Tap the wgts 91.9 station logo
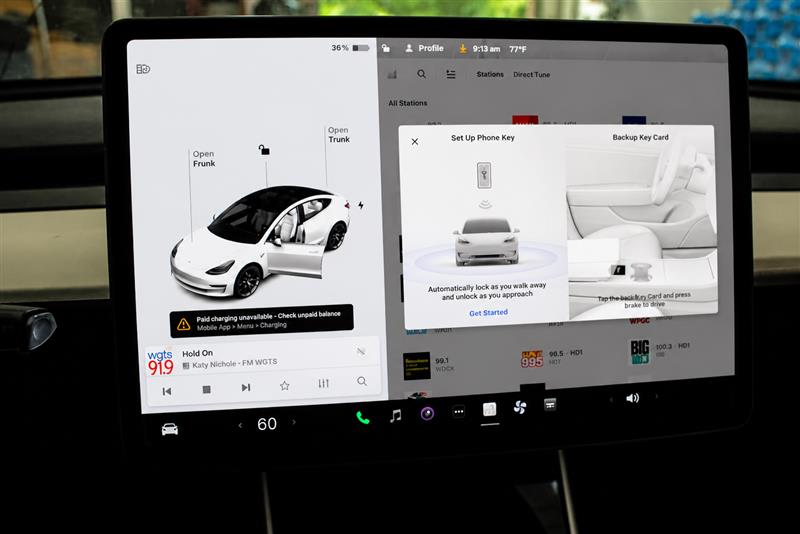800x534 pixels. pos(160,362)
